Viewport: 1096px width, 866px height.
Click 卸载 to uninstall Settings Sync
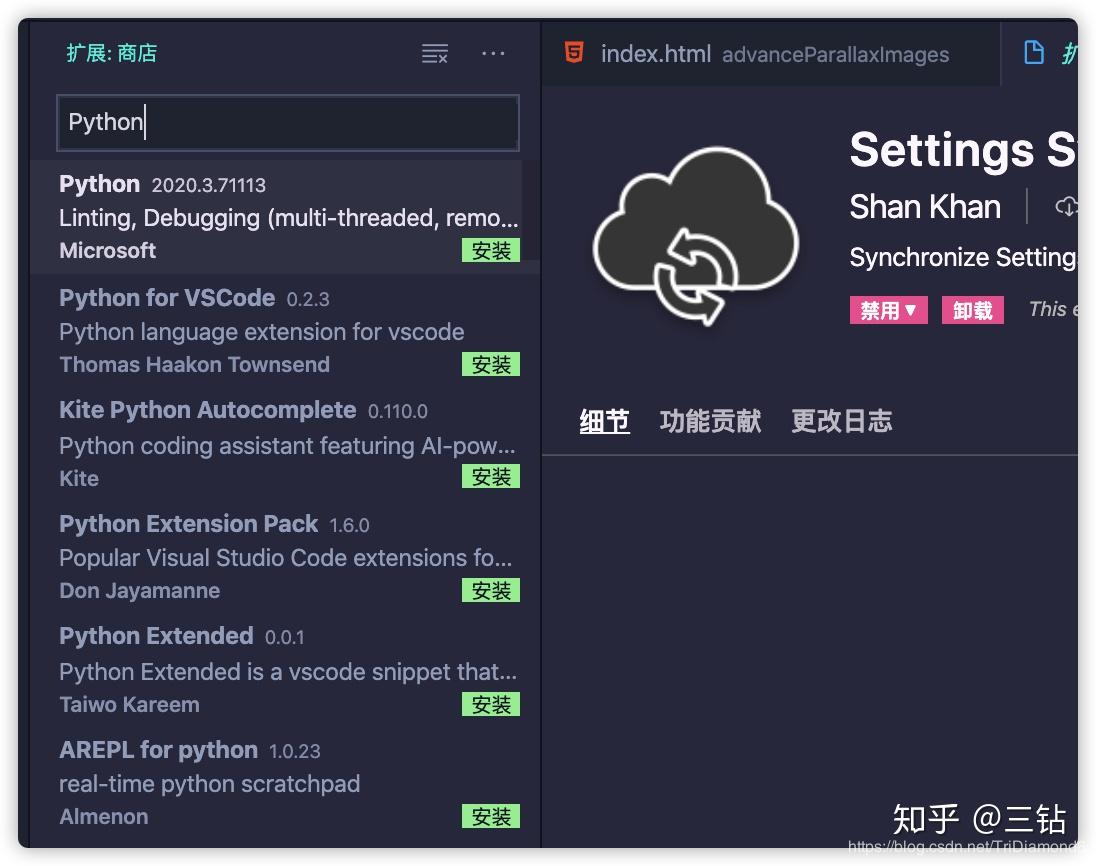[972, 309]
